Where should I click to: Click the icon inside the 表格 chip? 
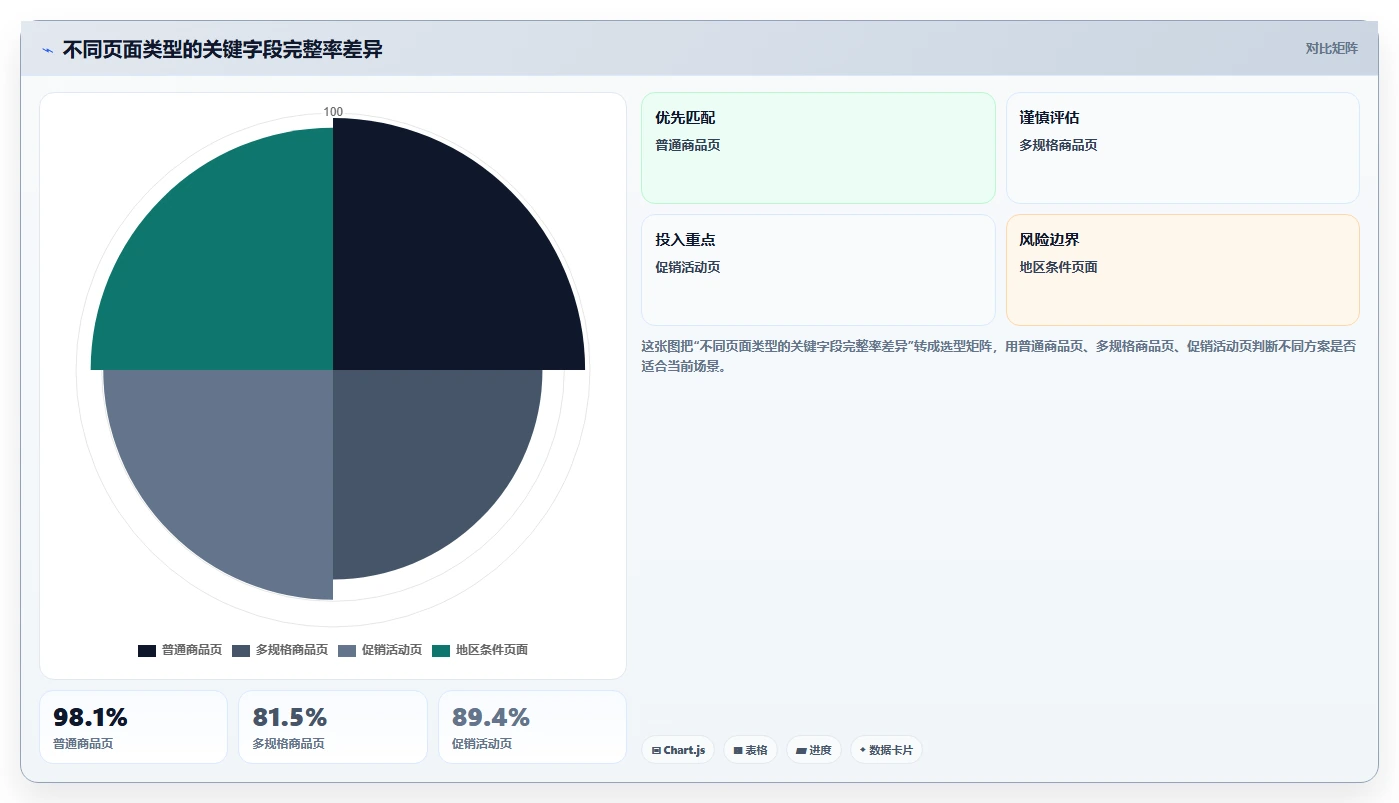(x=738, y=750)
